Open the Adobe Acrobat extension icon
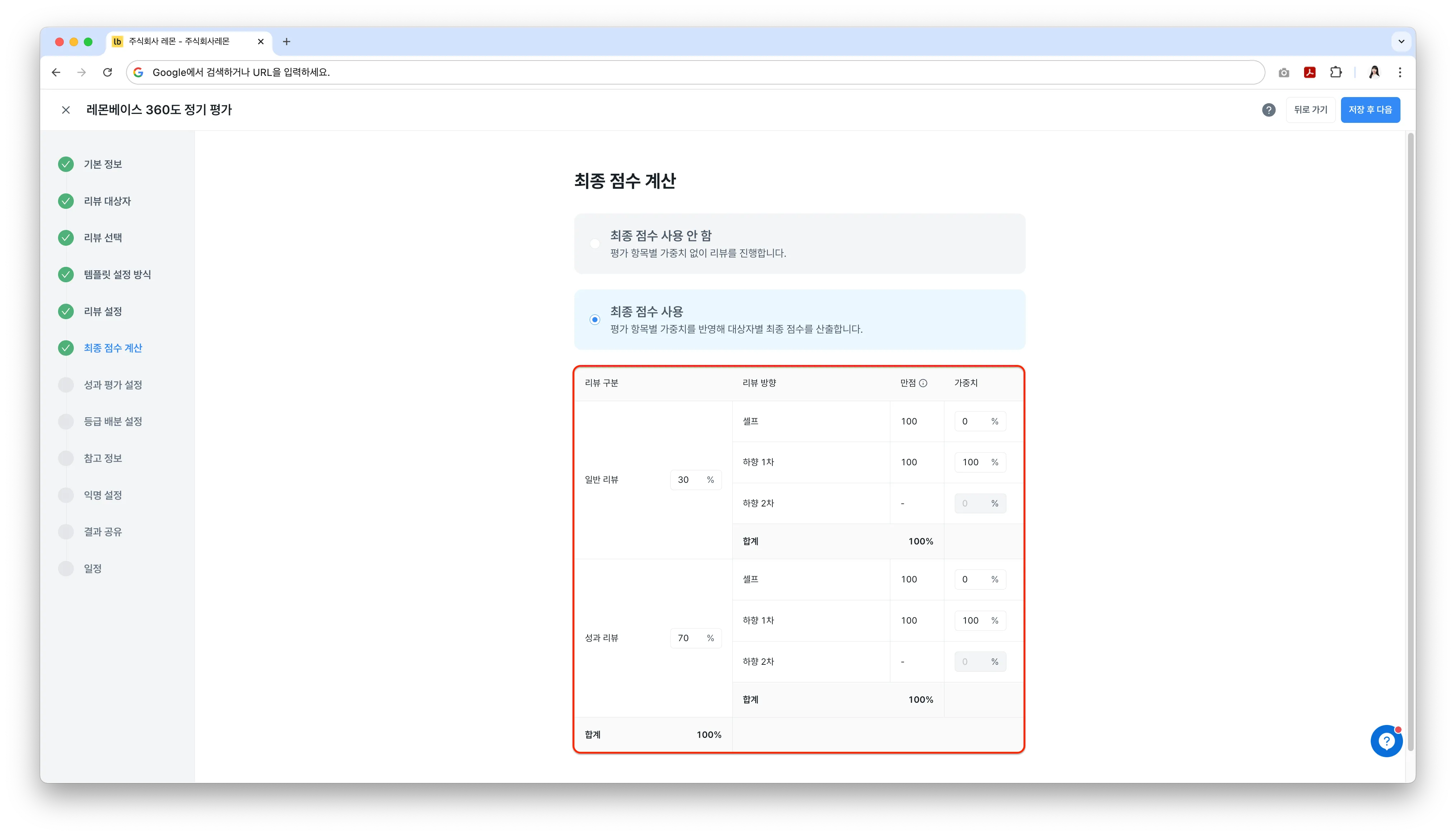 [x=1309, y=72]
